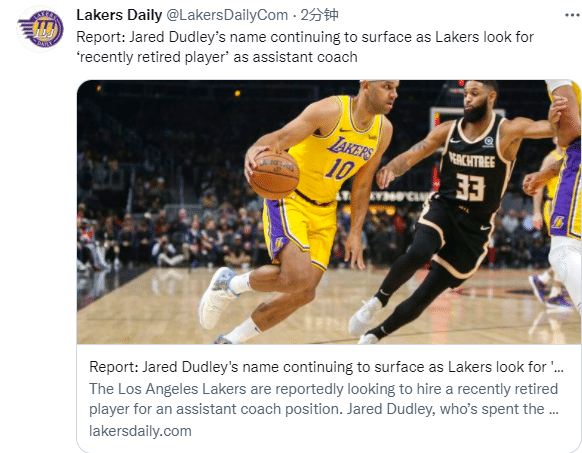This screenshot has width=582, height=453.
Task: Open the @LakersDailyCom handle link
Action: pyautogui.click(x=227, y=15)
